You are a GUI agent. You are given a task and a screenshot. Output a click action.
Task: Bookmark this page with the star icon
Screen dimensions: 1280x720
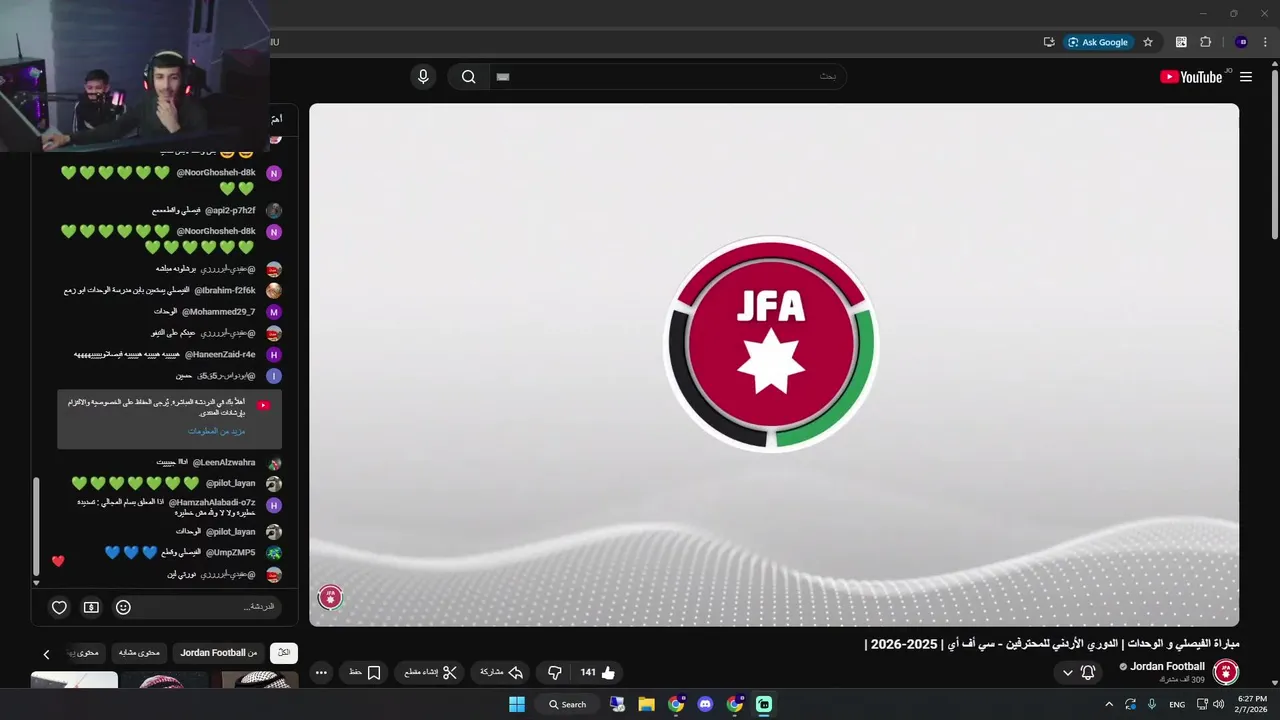click(1148, 42)
